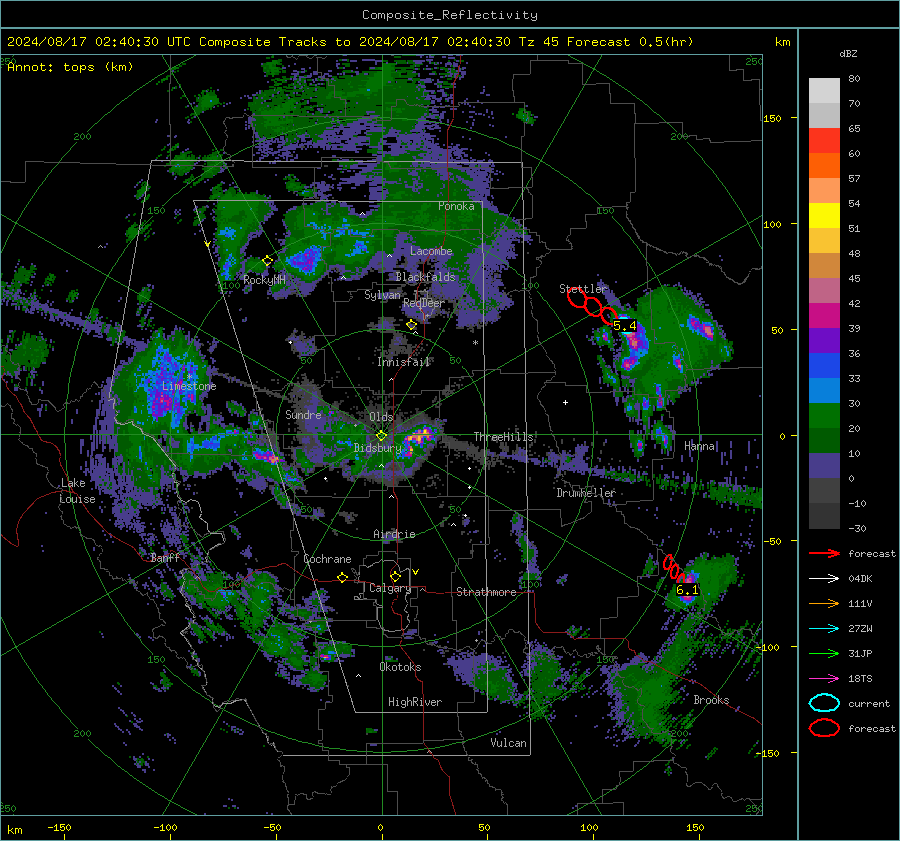Click the UTC timestamp header text
The image size is (900, 841).
pos(350,42)
